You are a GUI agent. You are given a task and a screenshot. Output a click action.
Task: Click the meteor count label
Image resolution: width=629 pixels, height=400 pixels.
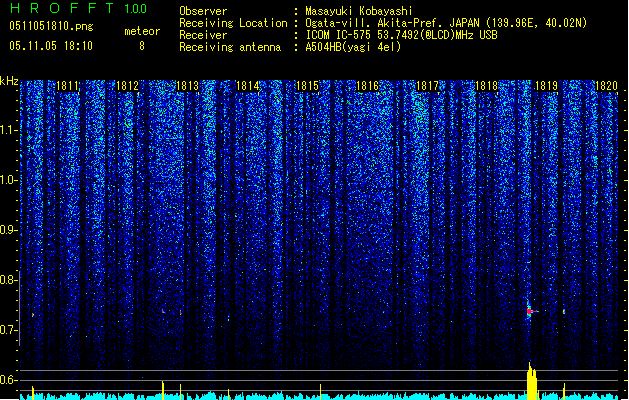[x=142, y=31]
